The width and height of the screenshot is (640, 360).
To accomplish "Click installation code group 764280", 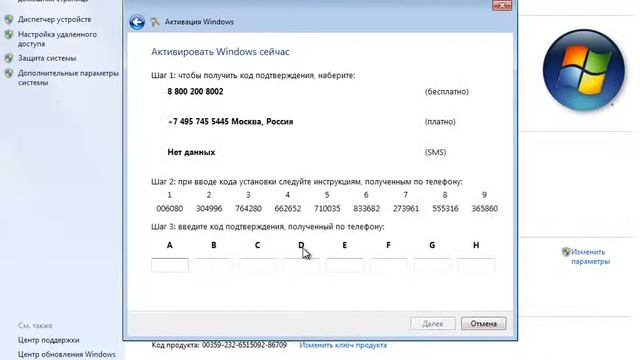I will (x=248, y=209).
